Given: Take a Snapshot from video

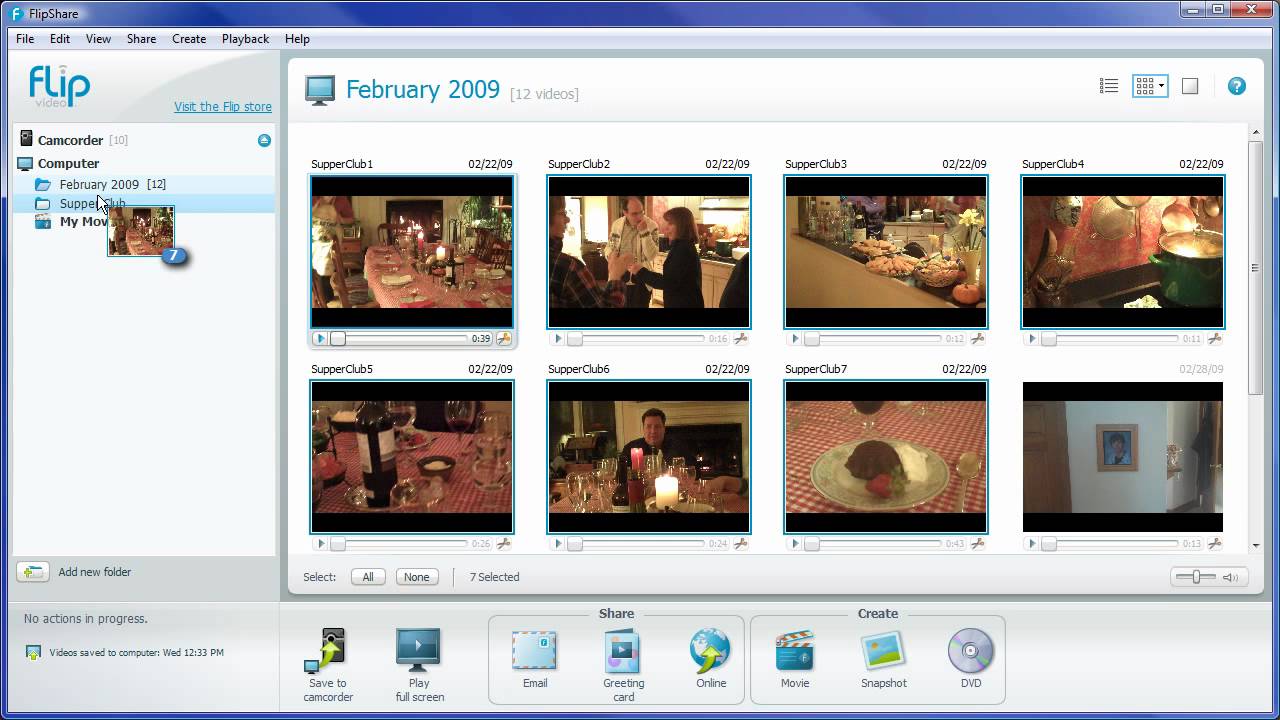Looking at the screenshot, I should pyautogui.click(x=884, y=660).
